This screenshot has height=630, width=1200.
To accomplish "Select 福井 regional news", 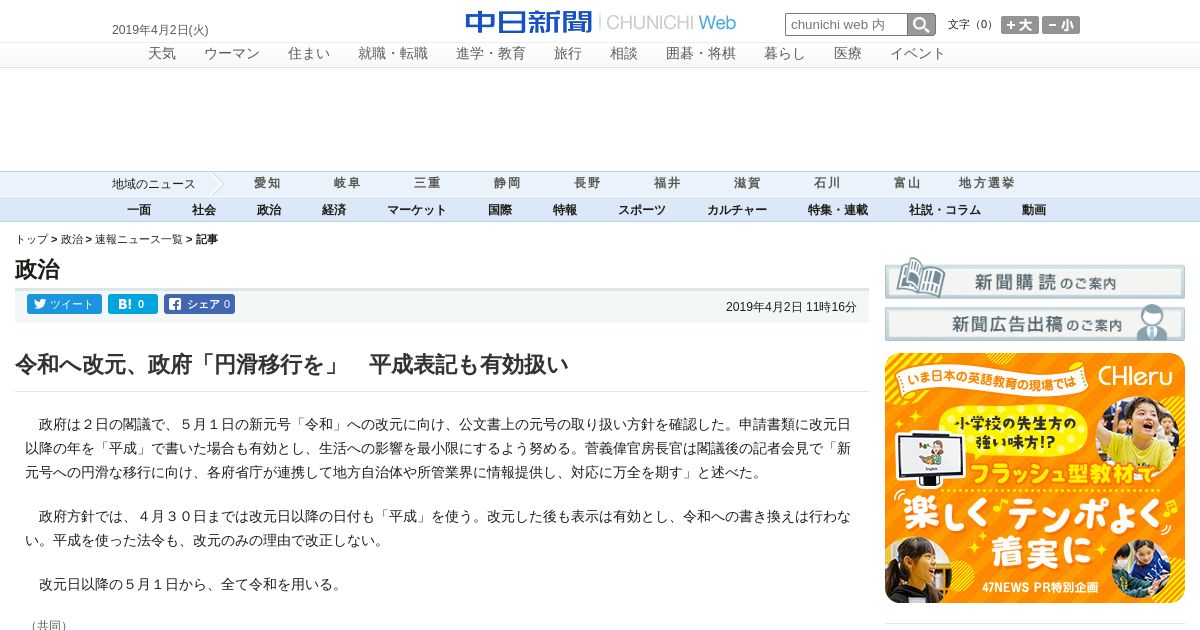I will pos(667,184).
